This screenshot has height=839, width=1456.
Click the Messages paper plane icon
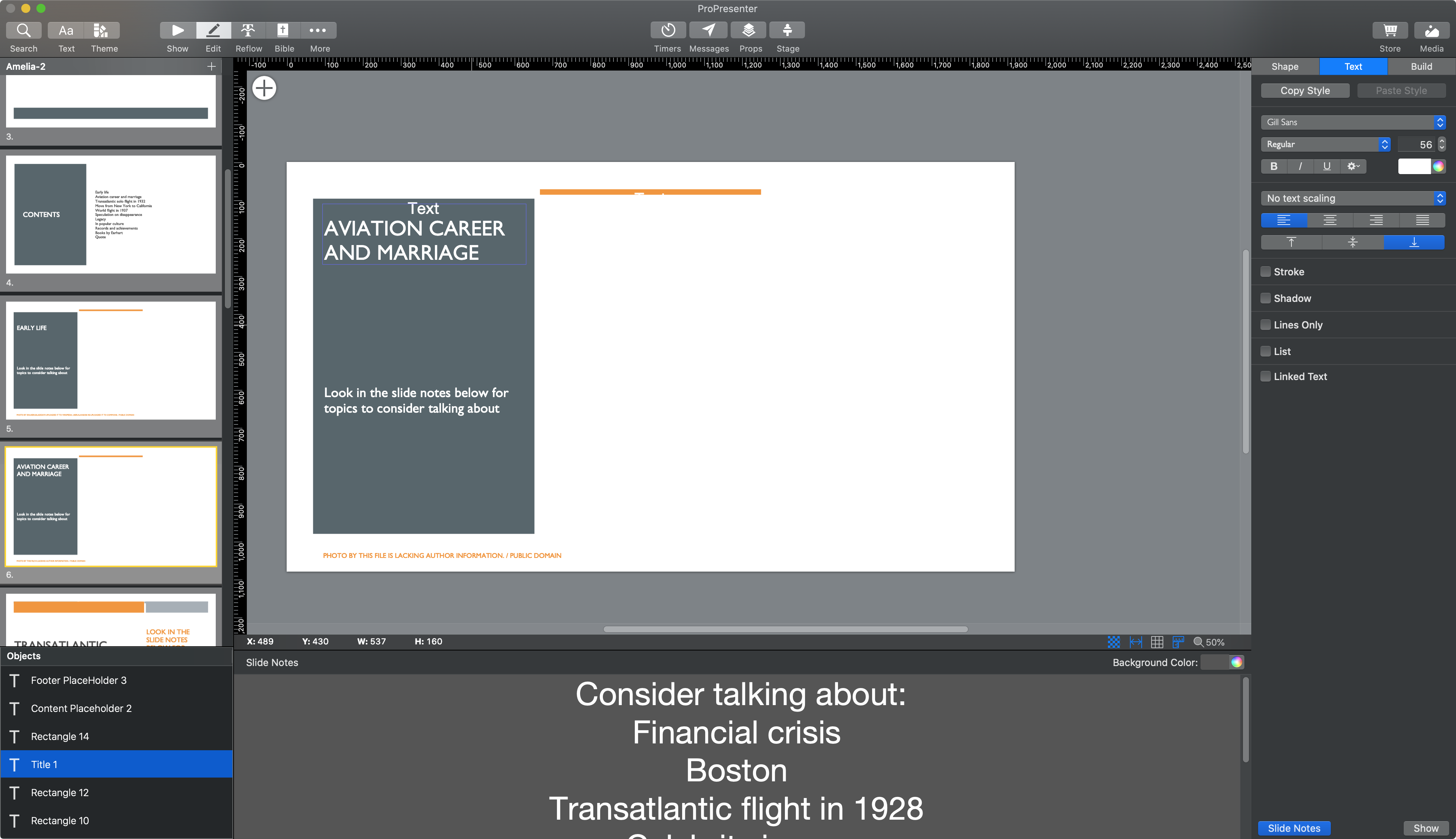pos(708,30)
